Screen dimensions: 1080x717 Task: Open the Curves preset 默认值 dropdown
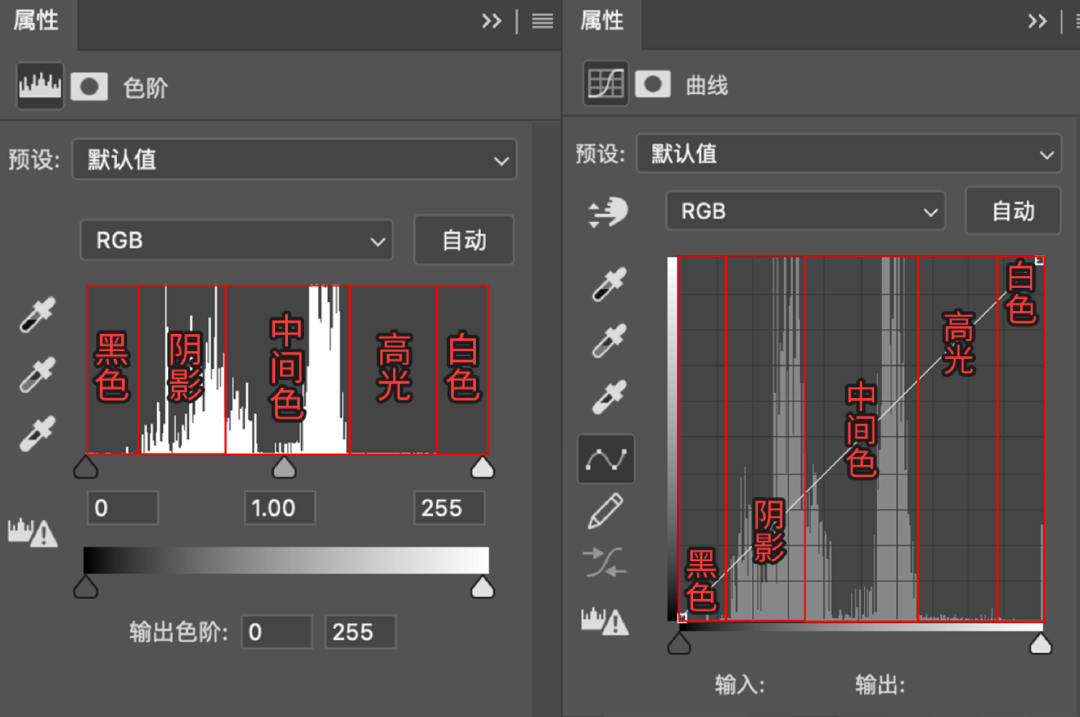pyautogui.click(x=849, y=153)
